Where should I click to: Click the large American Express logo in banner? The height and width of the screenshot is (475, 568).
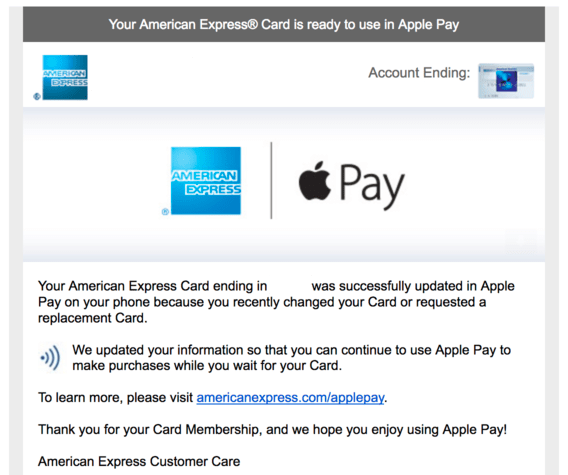coord(206,180)
